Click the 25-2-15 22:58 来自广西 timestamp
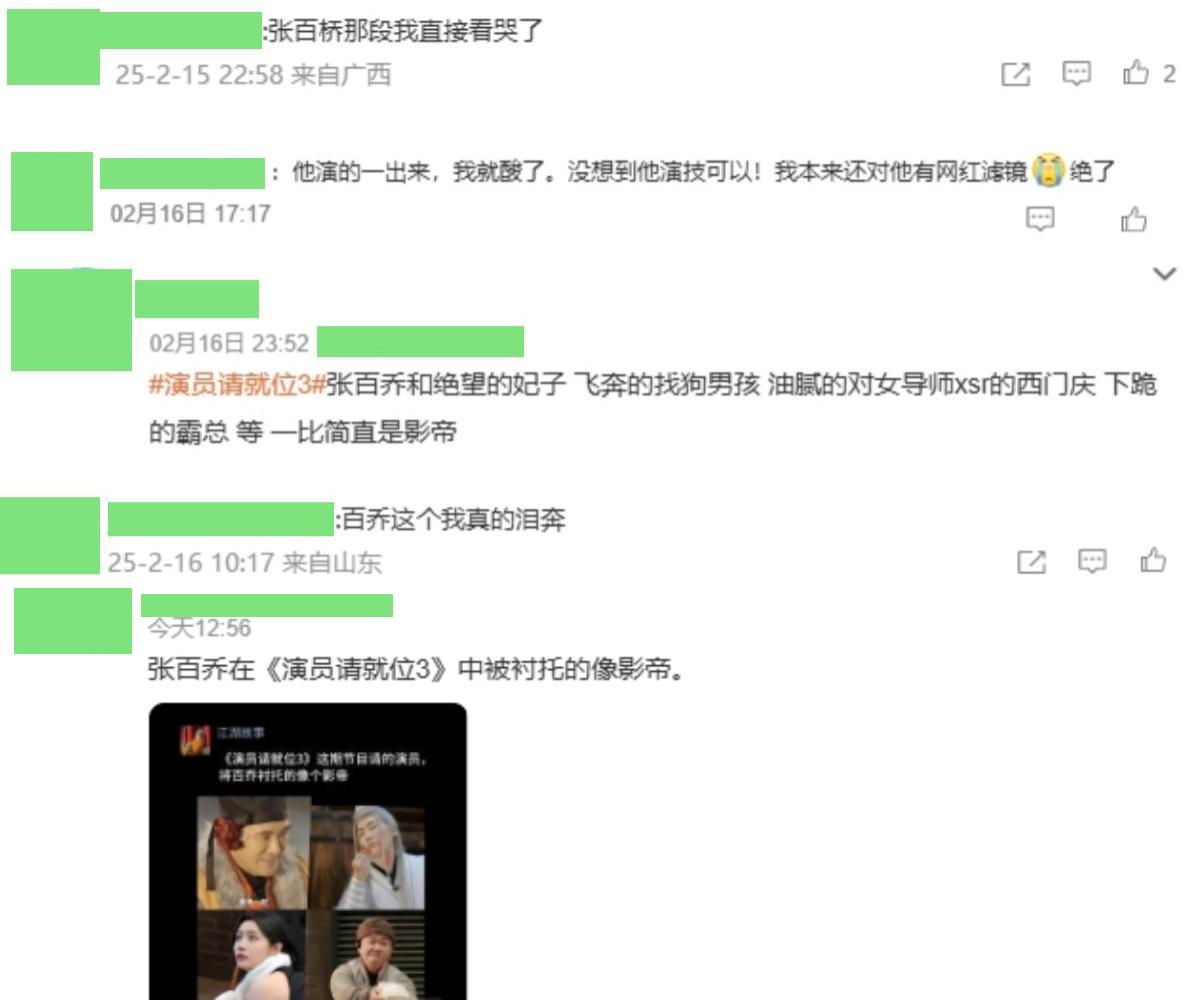The width and height of the screenshot is (1200, 1000). [253, 74]
